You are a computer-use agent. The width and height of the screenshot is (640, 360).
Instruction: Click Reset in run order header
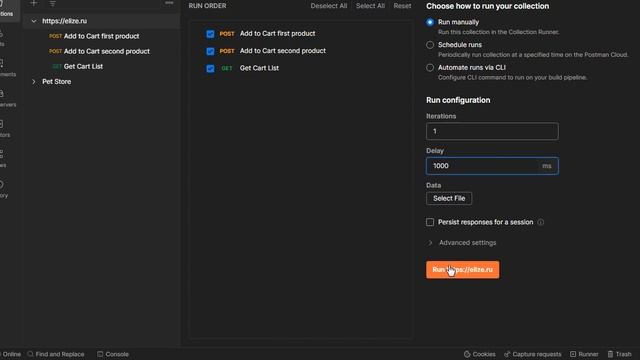click(x=402, y=6)
